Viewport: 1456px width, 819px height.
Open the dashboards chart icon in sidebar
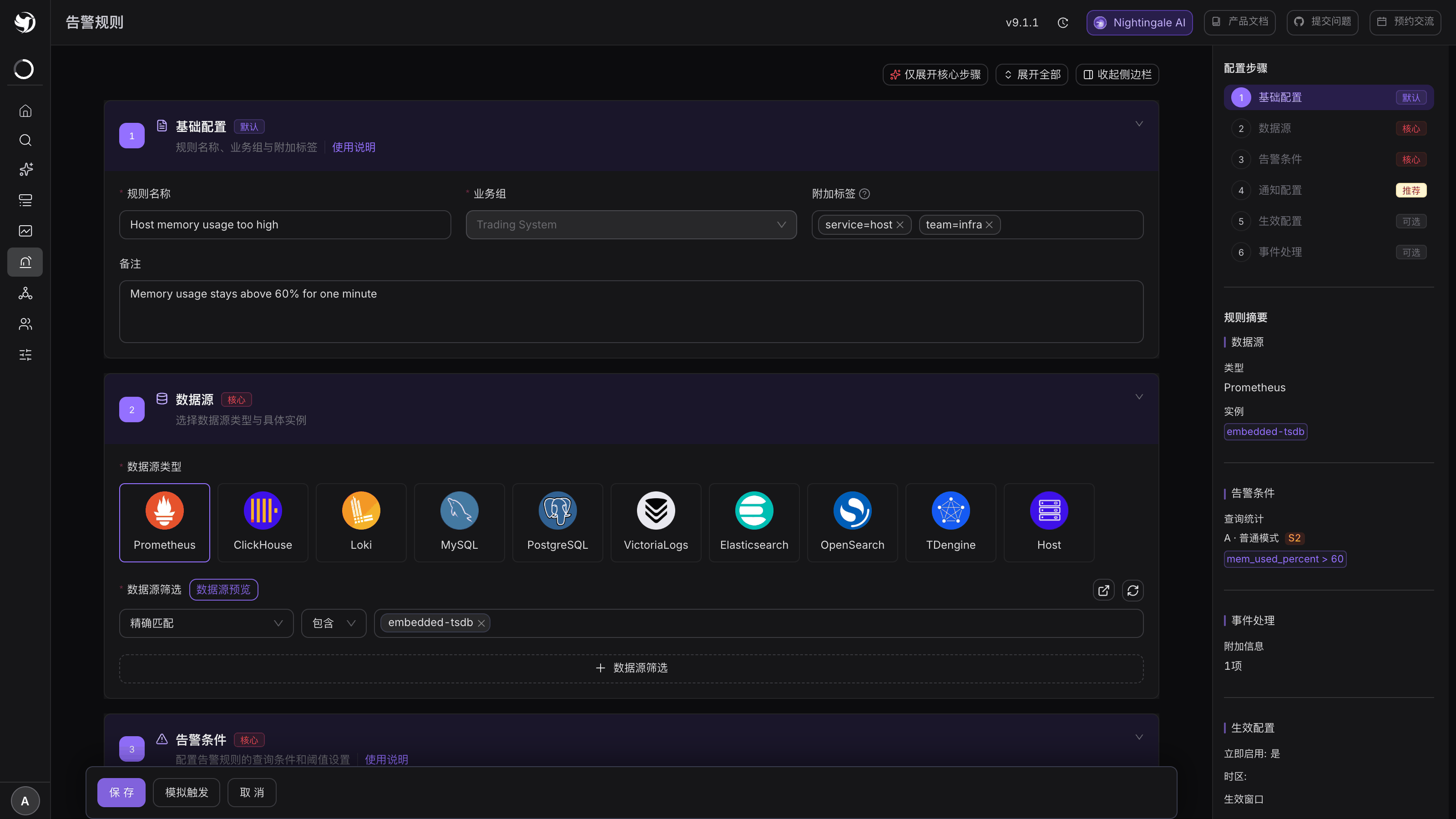pyautogui.click(x=25, y=231)
